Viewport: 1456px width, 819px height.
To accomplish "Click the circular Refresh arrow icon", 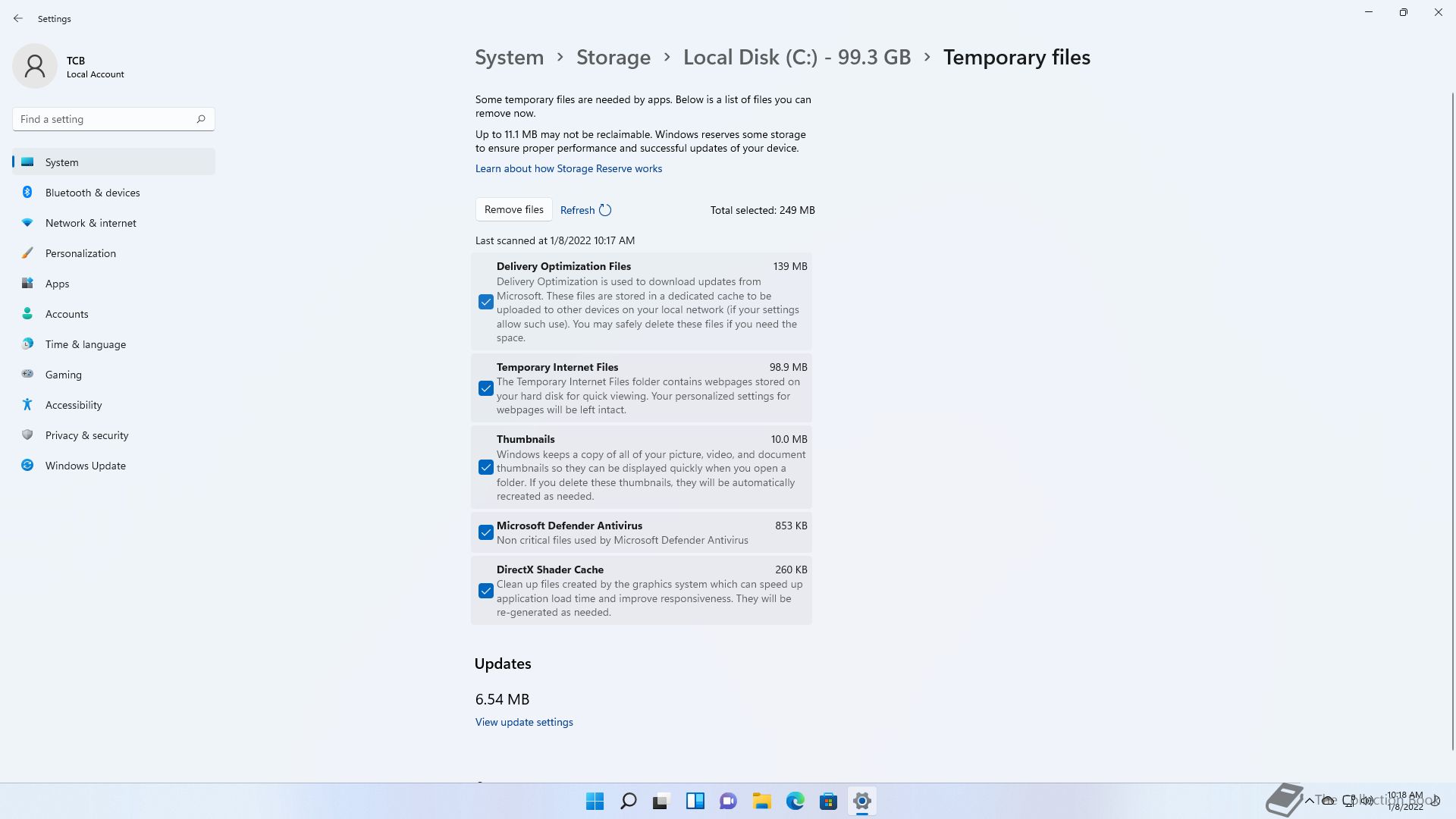I will [x=605, y=210].
